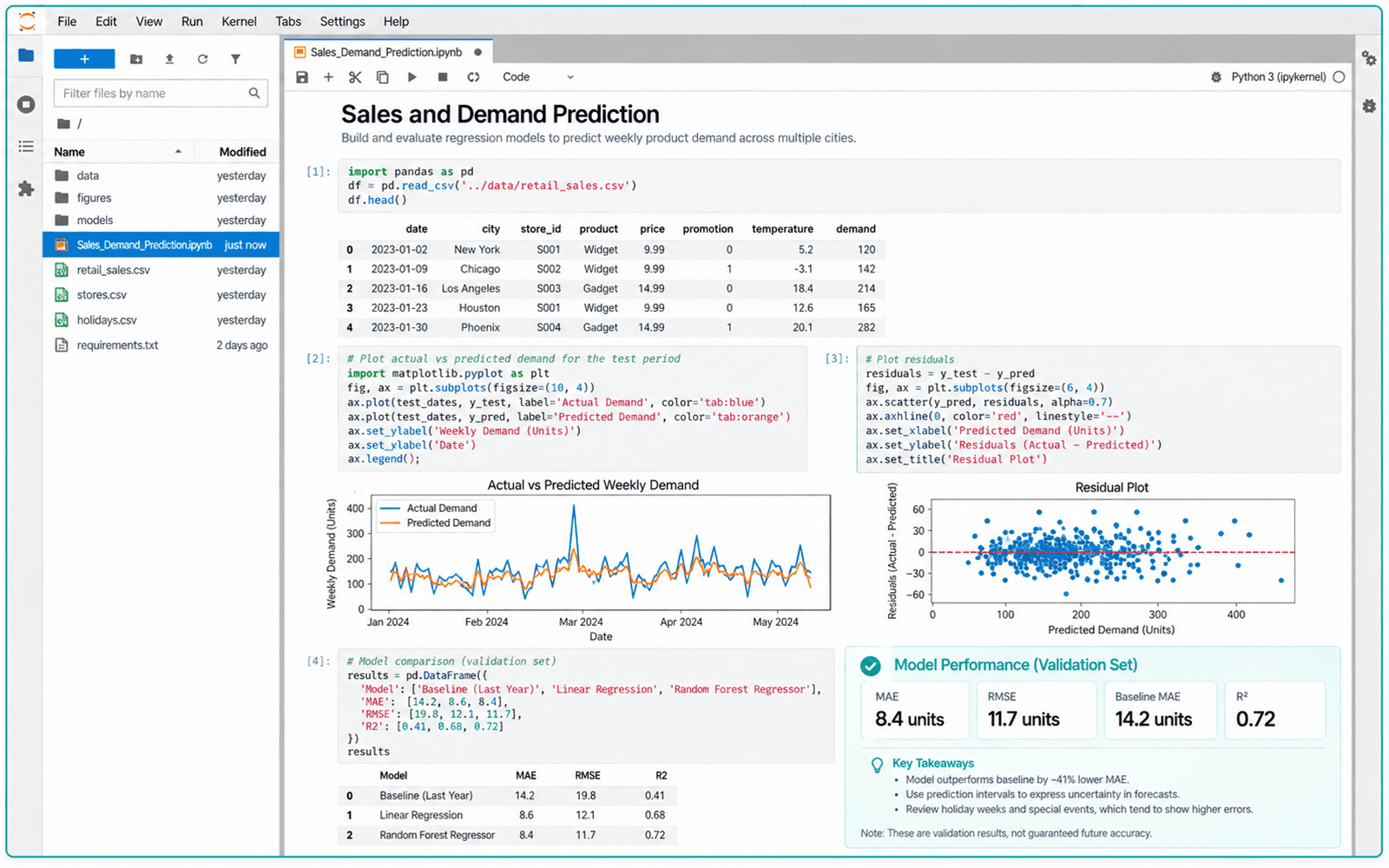Sort files by Name column header

click(118, 152)
